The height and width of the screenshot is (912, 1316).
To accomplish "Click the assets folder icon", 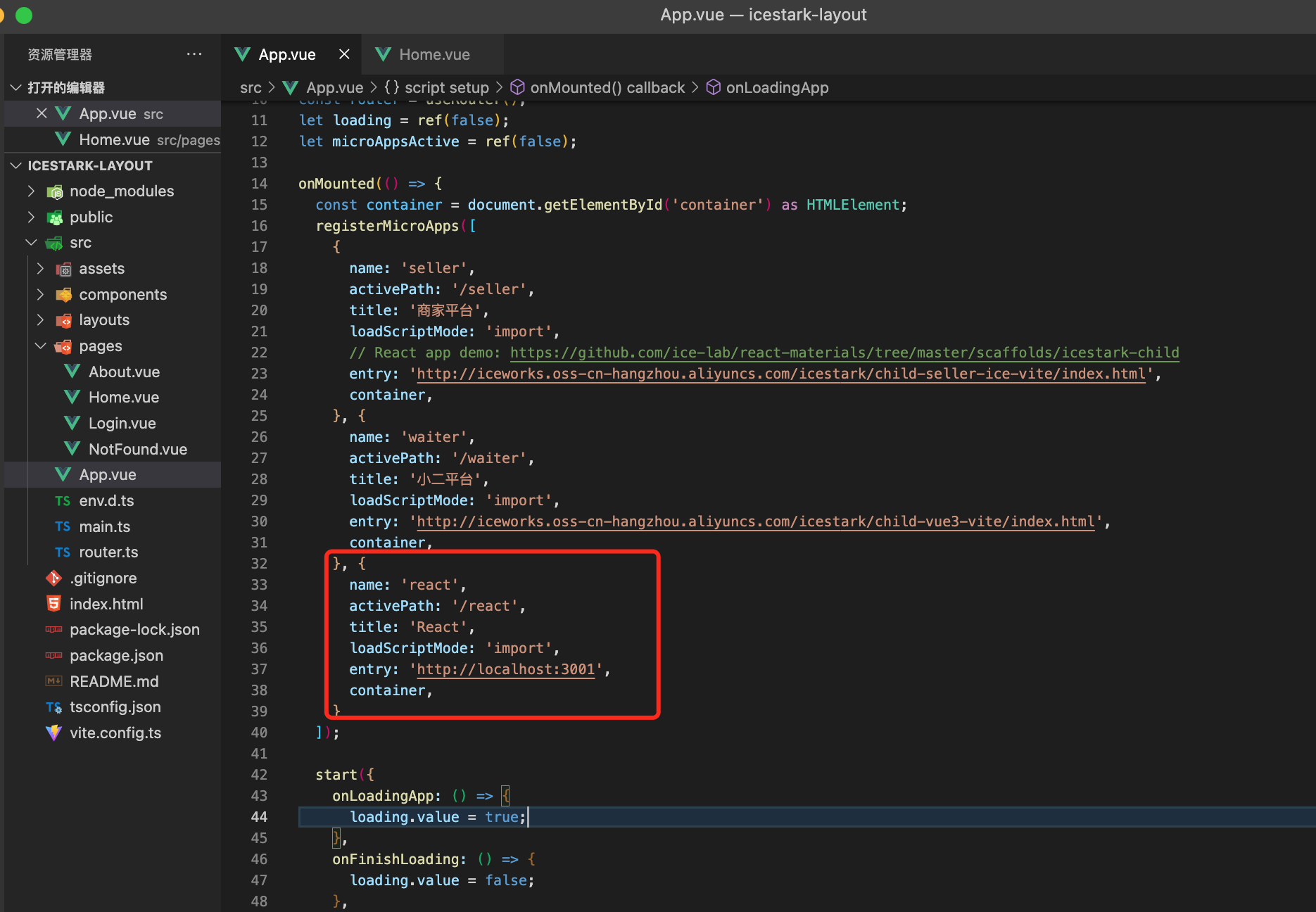I will point(64,269).
